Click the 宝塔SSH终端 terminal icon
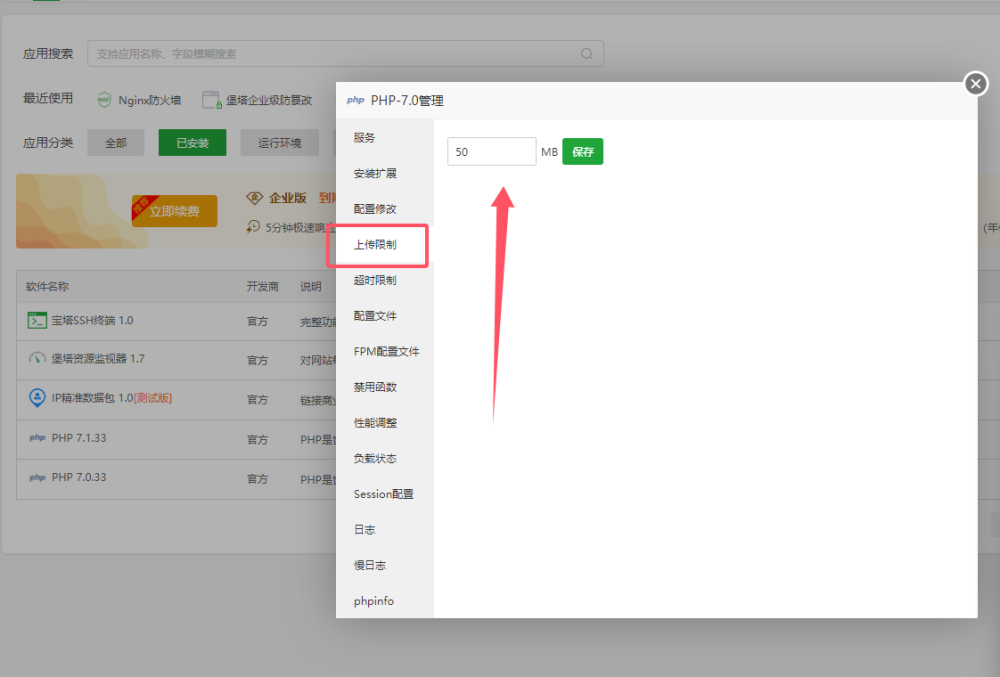Screen dimensions: 1000x677 pyautogui.click(x=37, y=320)
